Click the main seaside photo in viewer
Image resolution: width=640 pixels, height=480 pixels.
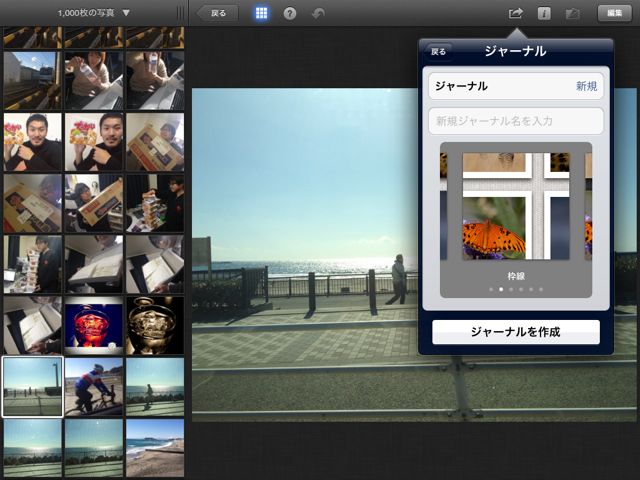[x=305, y=255]
